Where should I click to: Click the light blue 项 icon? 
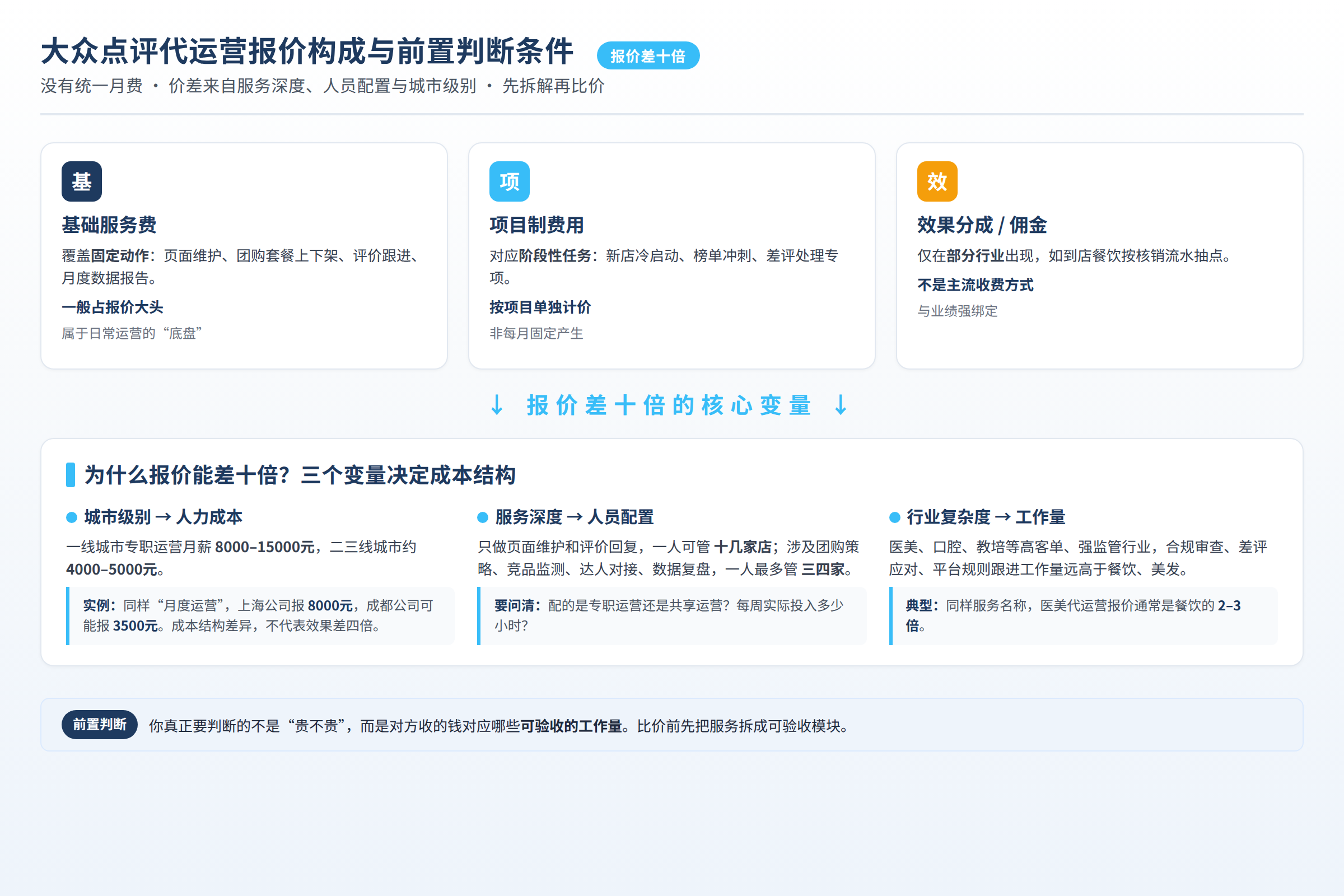point(509,181)
